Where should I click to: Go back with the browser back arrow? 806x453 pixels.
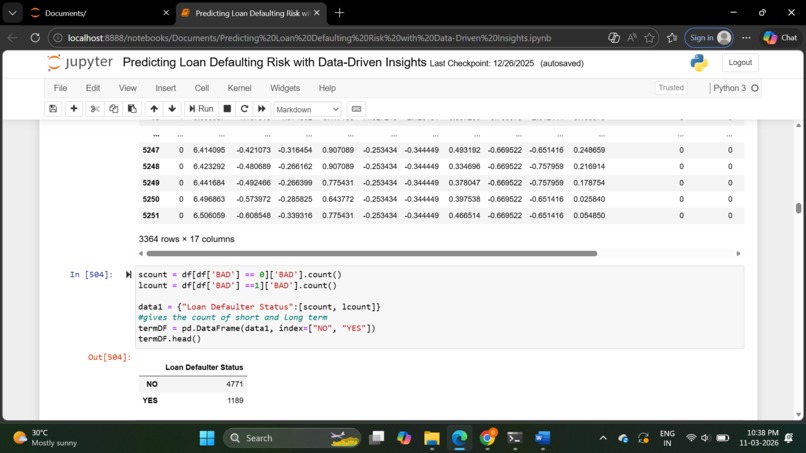tap(13, 38)
